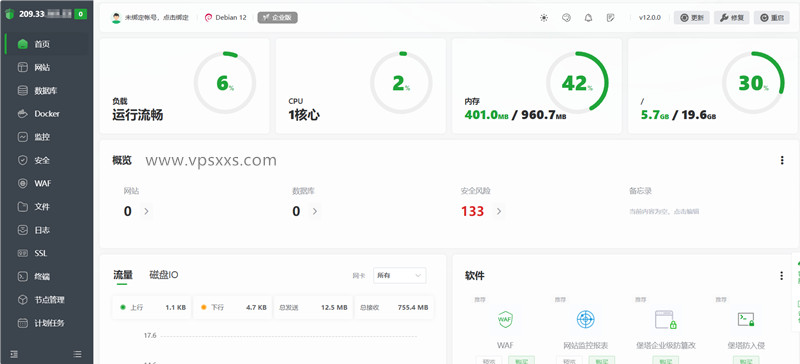Screen dimensions: 800x364
Task: Click the green shield panel logo
Action: point(10,14)
